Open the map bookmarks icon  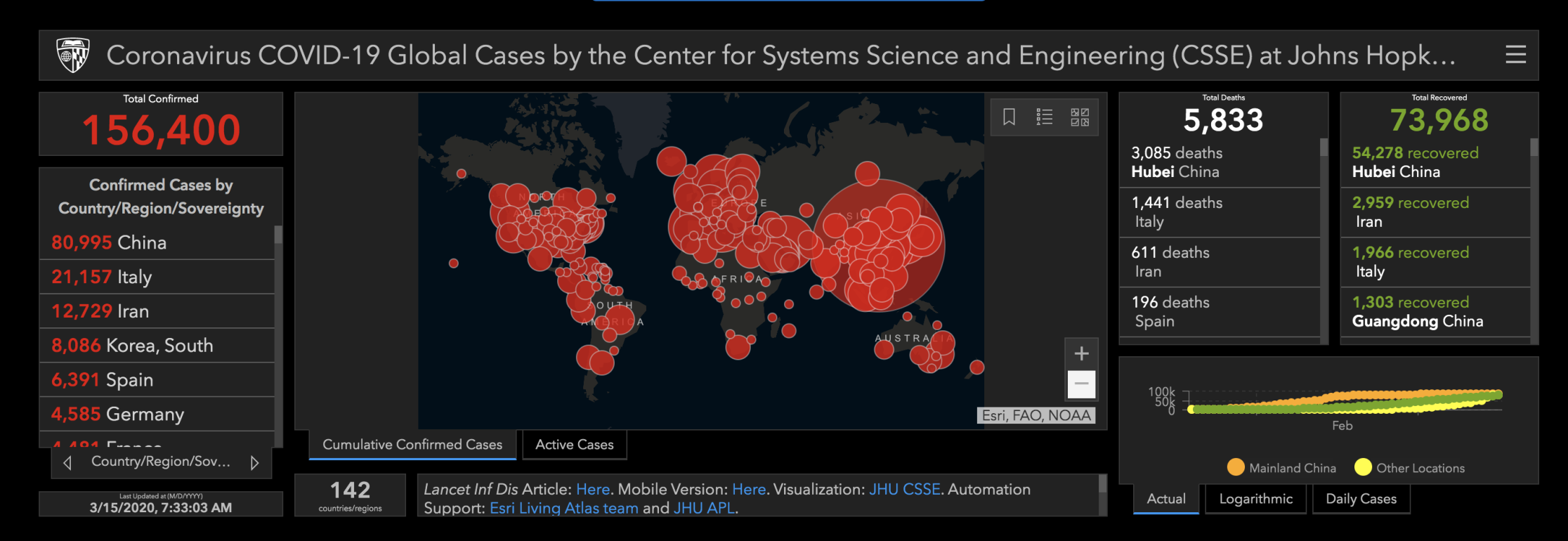[1009, 117]
